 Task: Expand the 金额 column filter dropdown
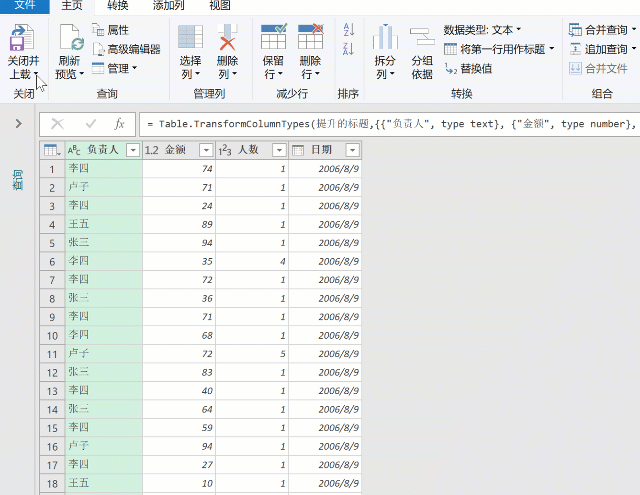point(205,150)
